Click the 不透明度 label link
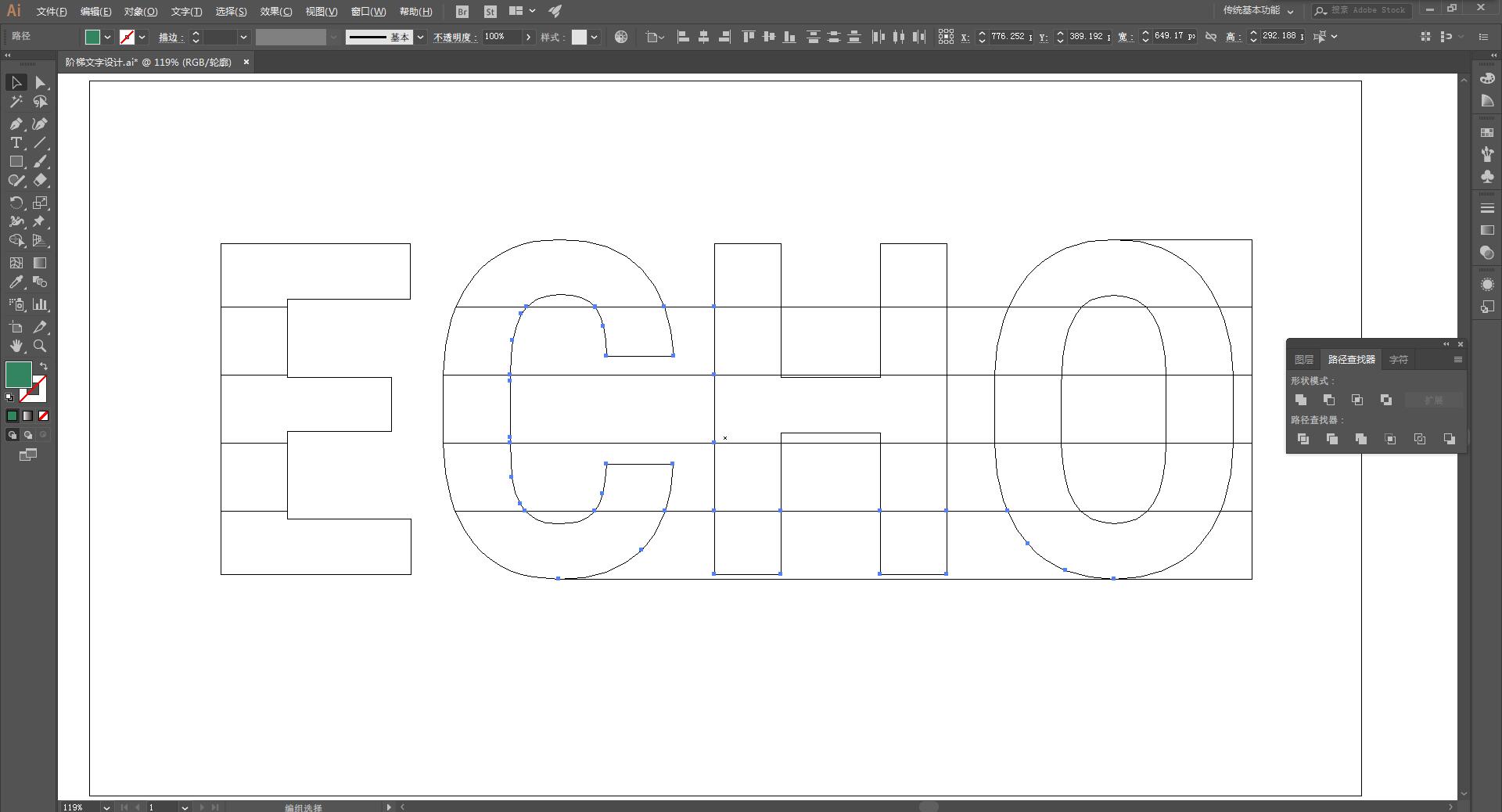Screen dimensions: 1502x812 point(455,37)
